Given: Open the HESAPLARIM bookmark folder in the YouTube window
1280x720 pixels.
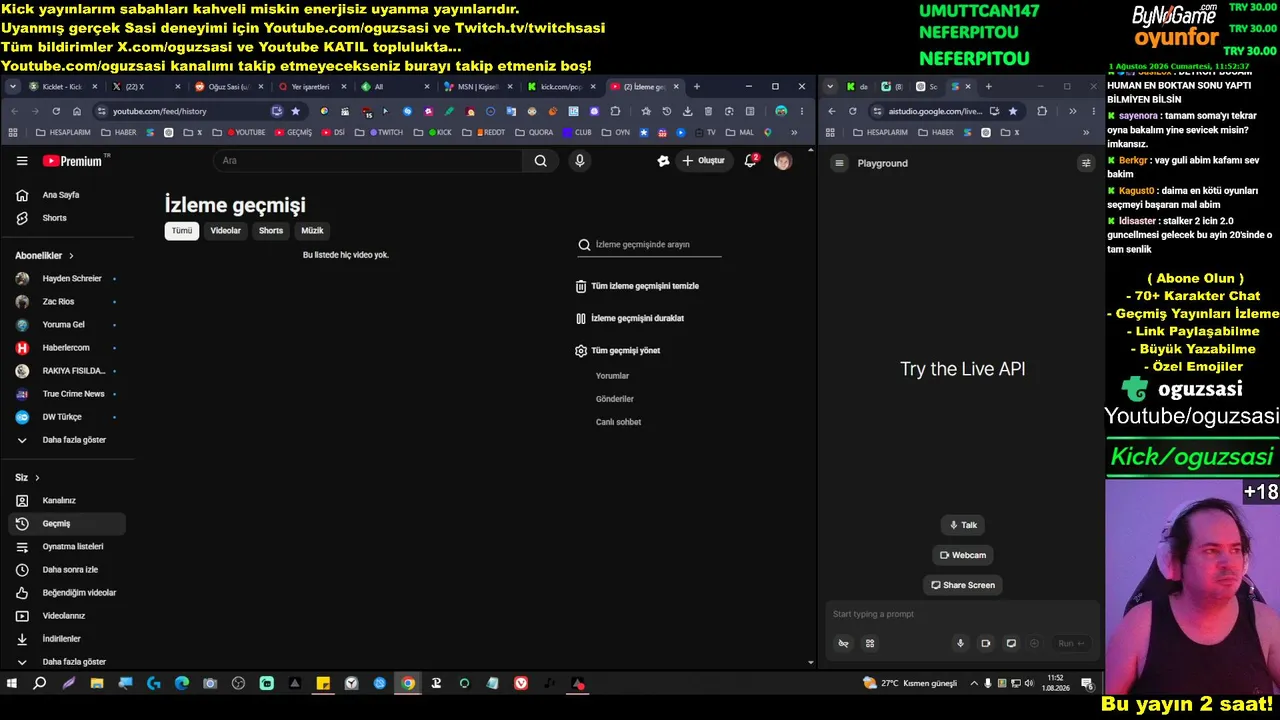Looking at the screenshot, I should point(63,132).
